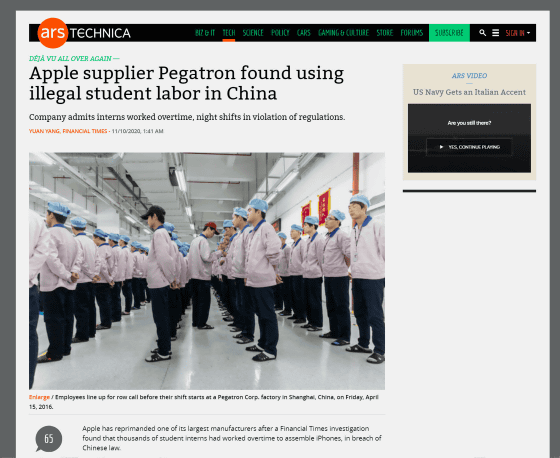Viewport: 560px width, 458px height.
Task: Click the green Subscribe button
Action: (x=449, y=33)
